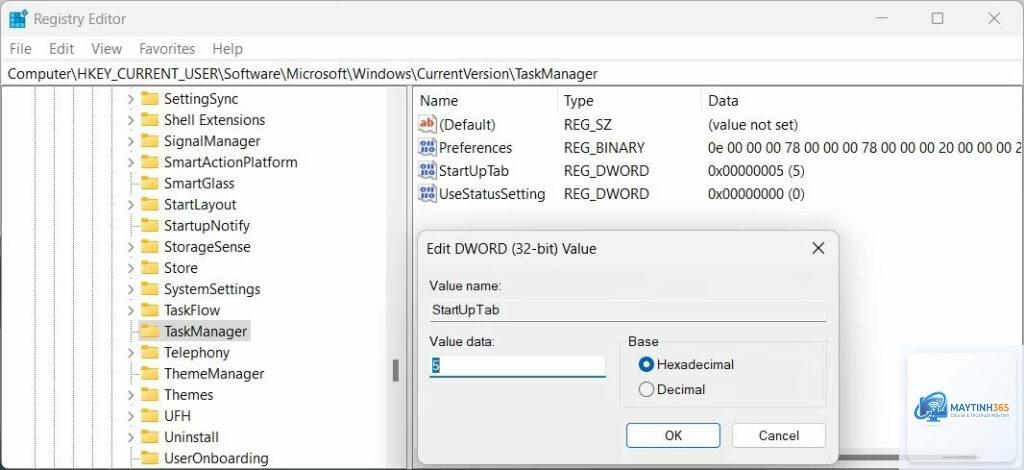Open the Edit menu

click(61, 49)
